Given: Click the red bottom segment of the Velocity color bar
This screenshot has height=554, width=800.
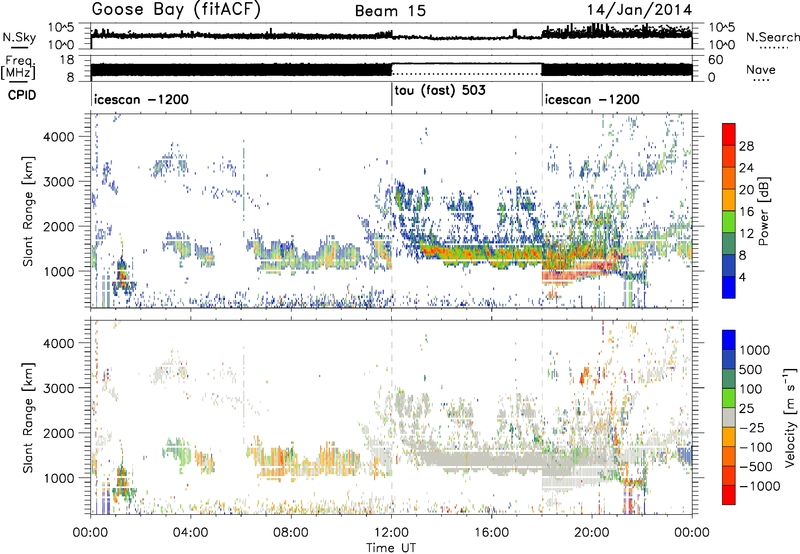Looking at the screenshot, I should pos(729,495).
